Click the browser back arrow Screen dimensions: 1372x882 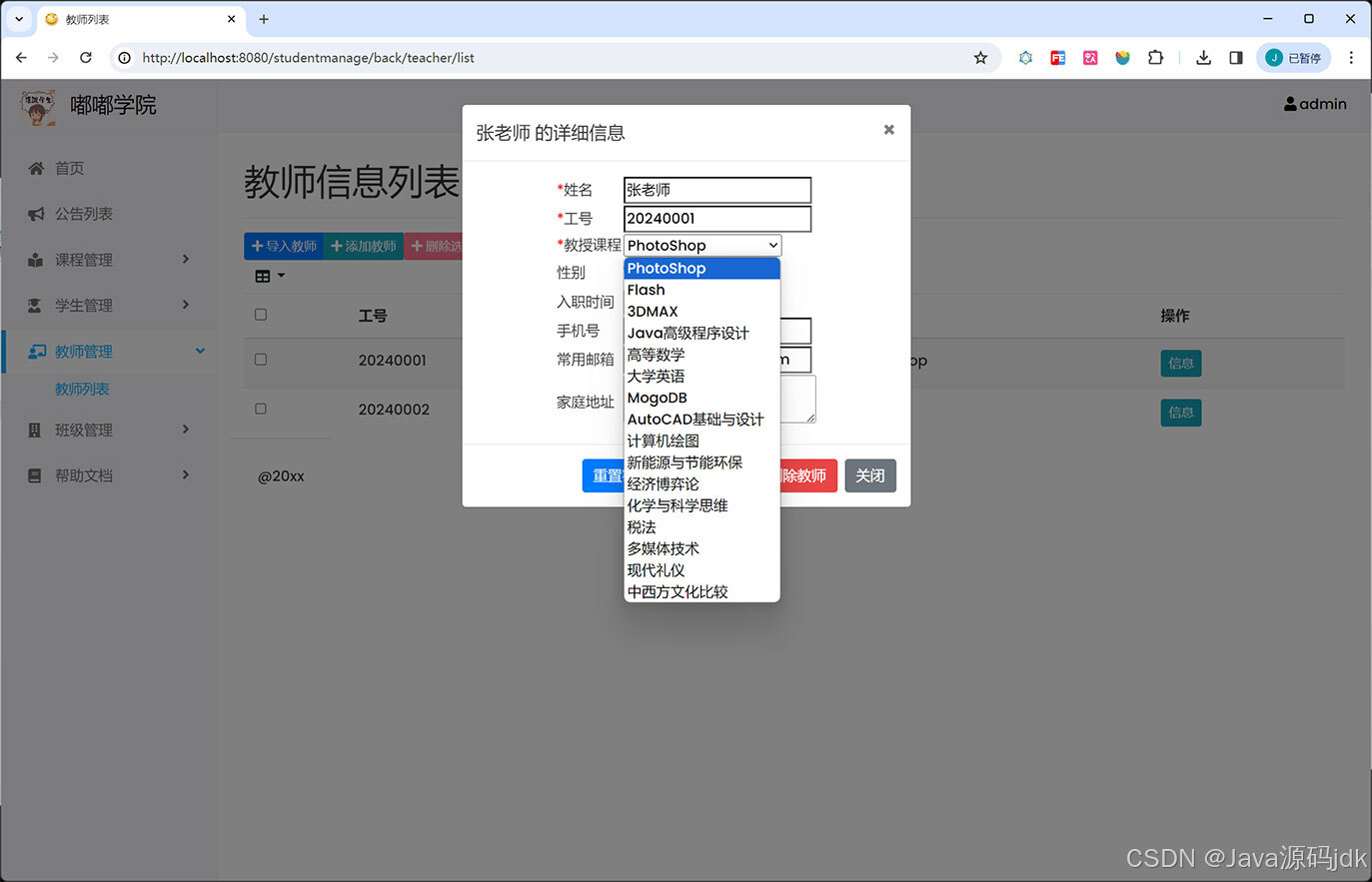pyautogui.click(x=21, y=58)
